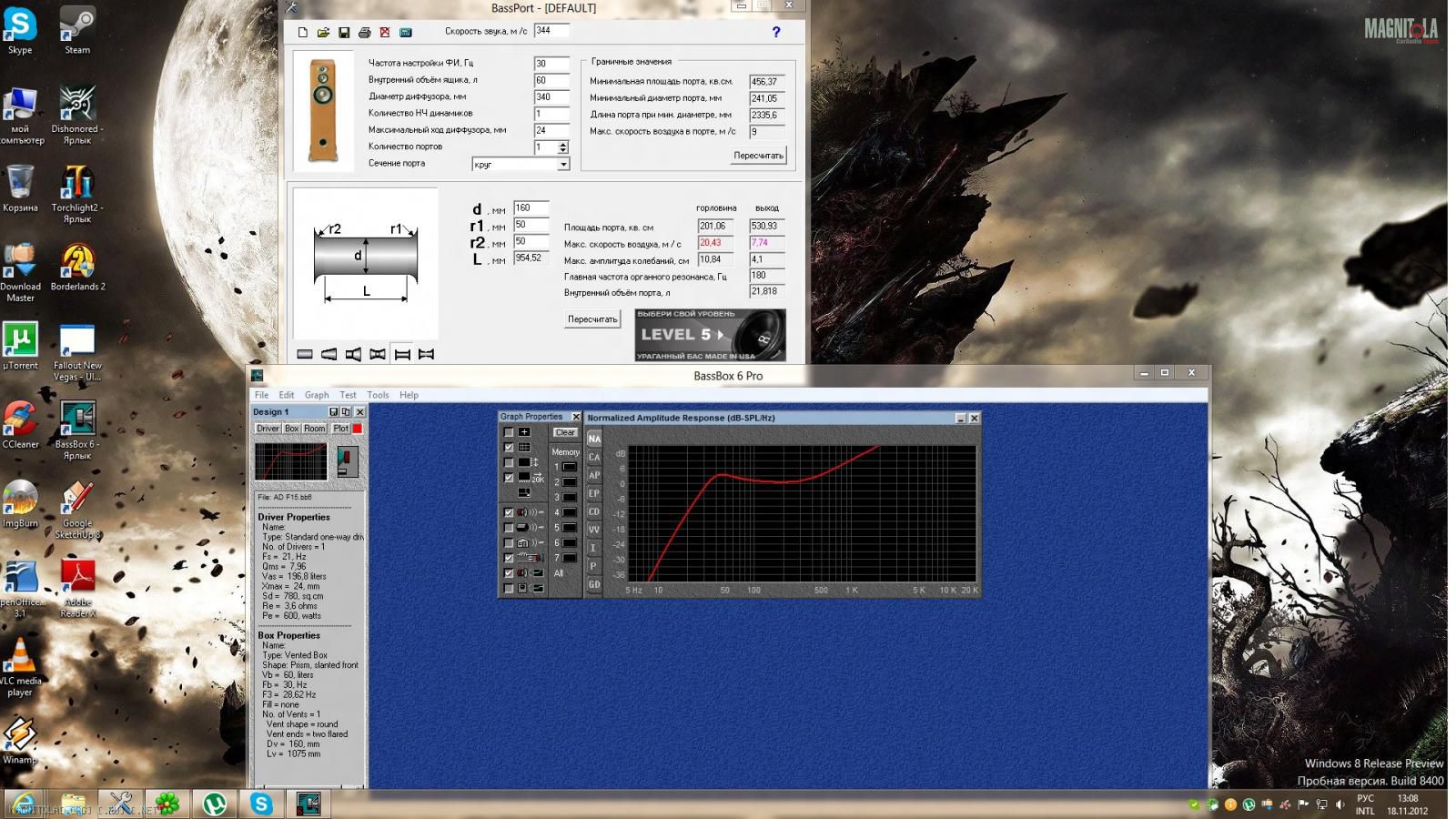Click the red crossed-out icon in the BassPort toolbar
Screen dimensions: 1456x819
[x=385, y=32]
